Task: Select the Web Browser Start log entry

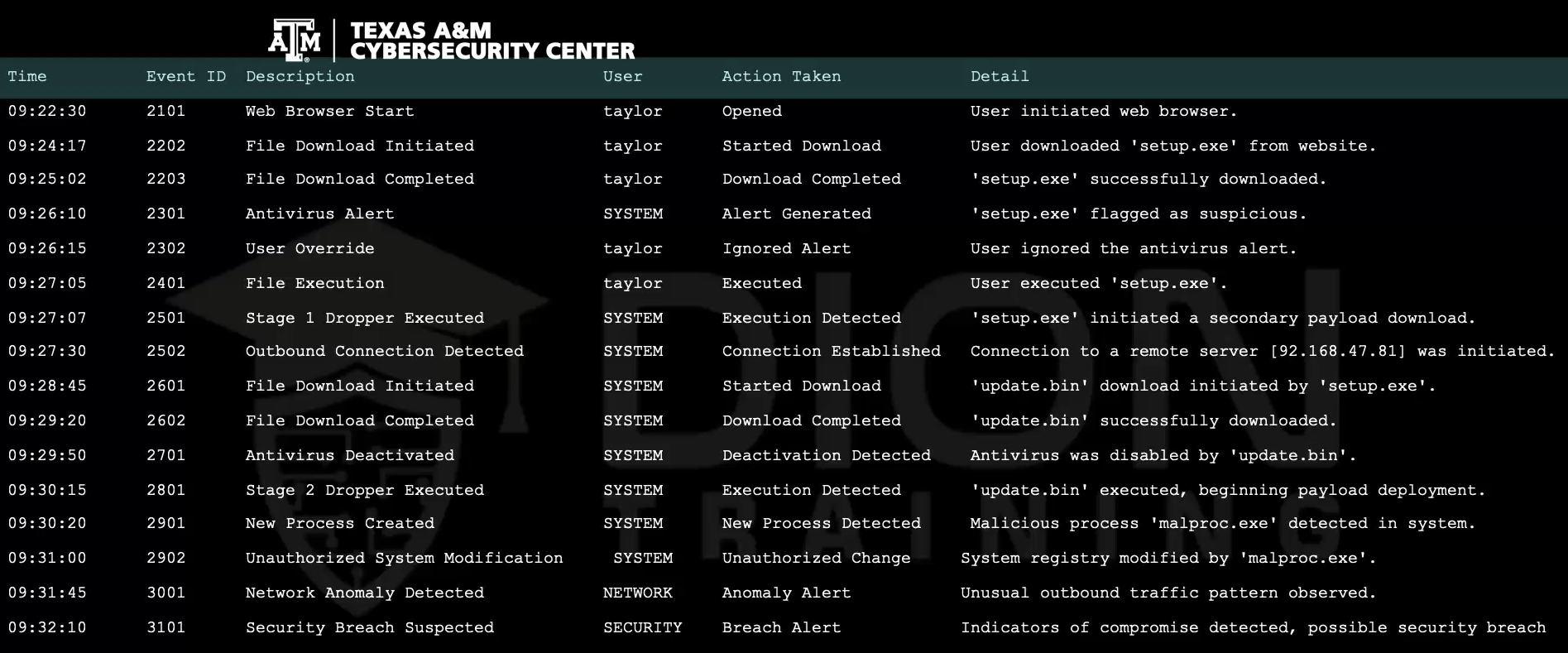Action: (x=329, y=111)
